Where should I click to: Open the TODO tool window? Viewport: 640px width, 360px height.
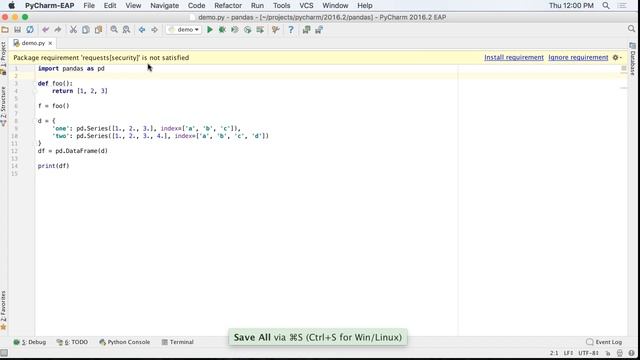pyautogui.click(x=72, y=342)
